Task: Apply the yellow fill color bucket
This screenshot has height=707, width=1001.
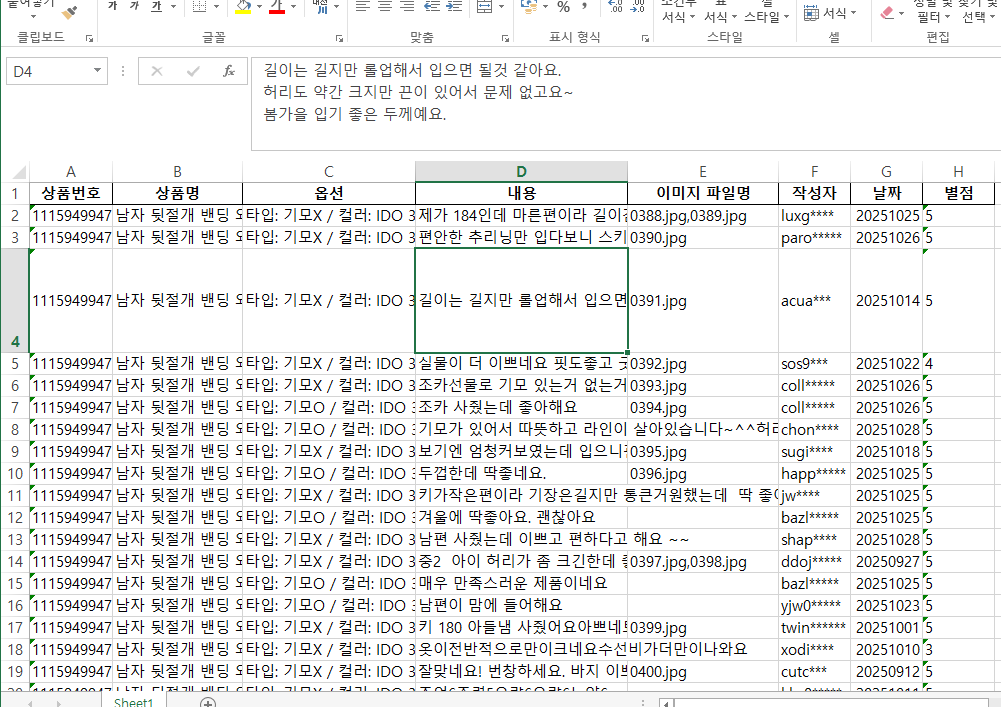Action: tap(243, 7)
